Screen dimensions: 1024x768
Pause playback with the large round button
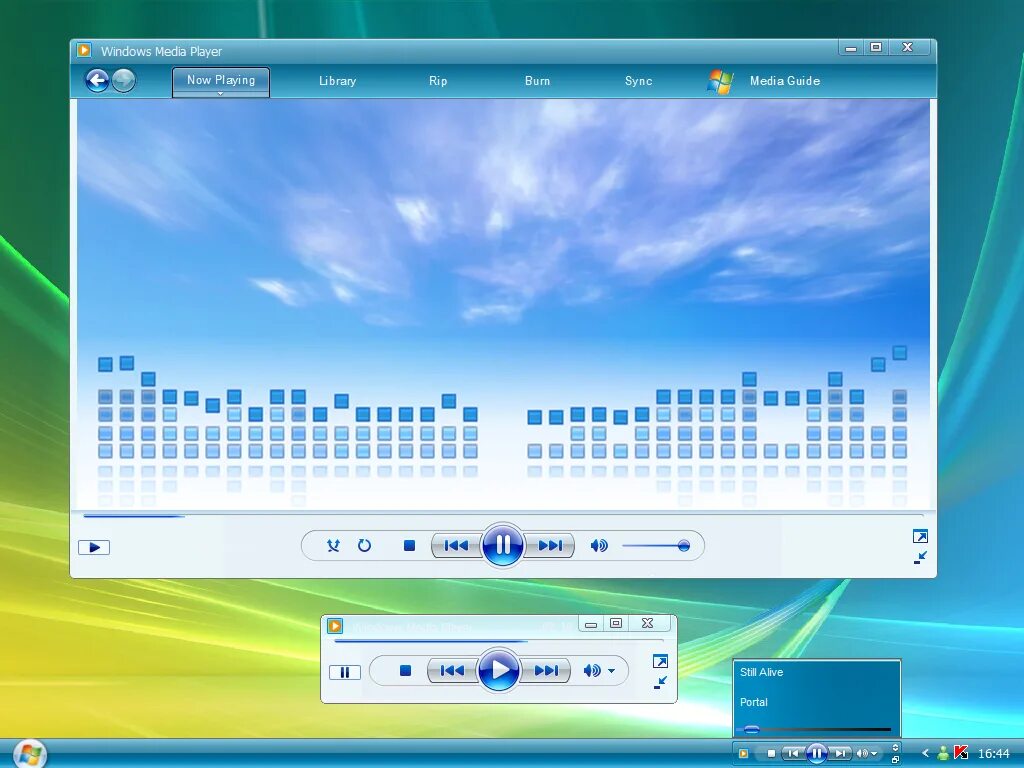503,545
